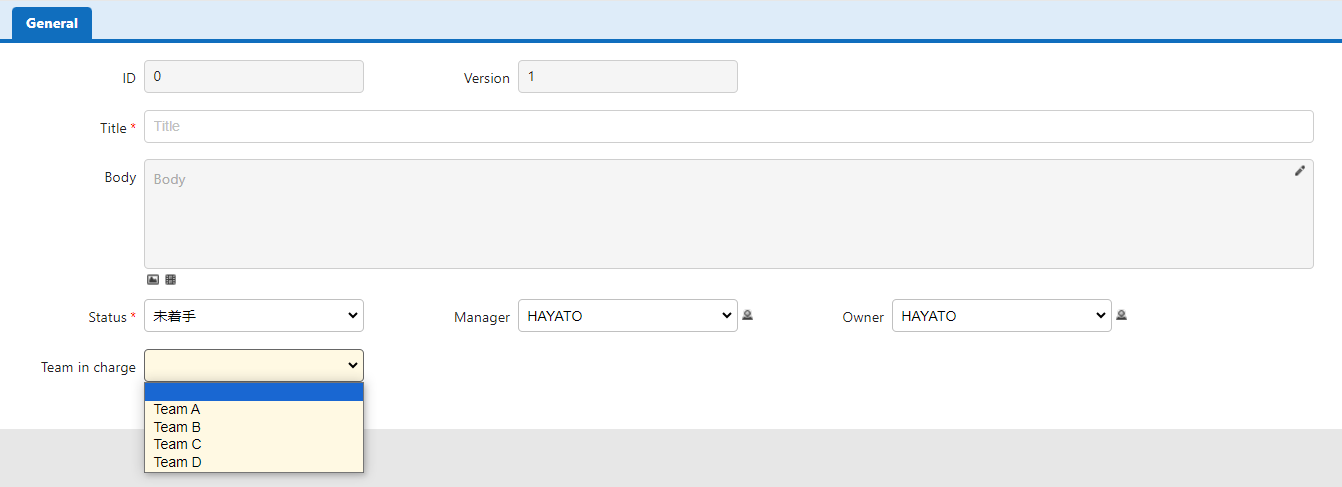Click the Version field label
The height and width of the screenshot is (487, 1342).
coord(487,78)
